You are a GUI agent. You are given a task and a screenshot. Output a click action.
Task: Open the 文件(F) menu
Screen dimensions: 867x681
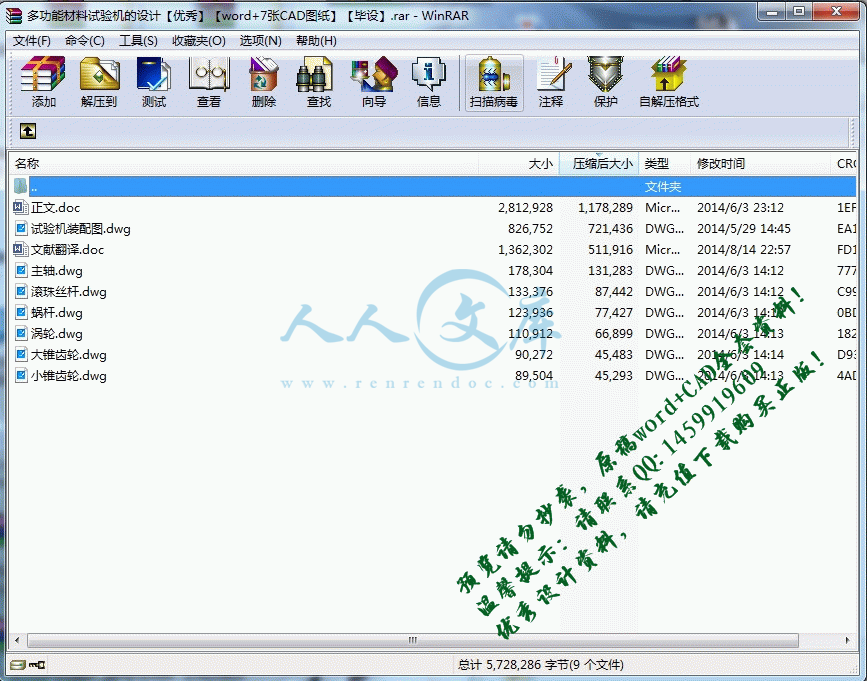pyautogui.click(x=32, y=41)
